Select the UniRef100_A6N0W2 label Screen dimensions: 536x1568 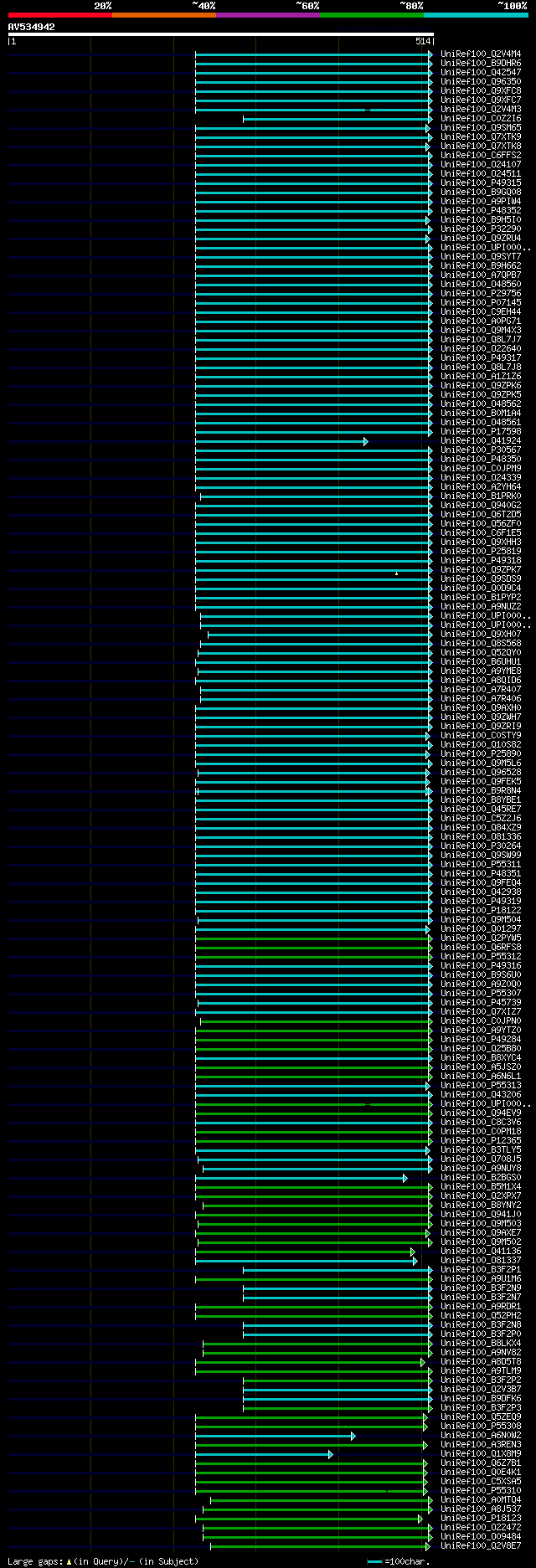[x=481, y=1436]
